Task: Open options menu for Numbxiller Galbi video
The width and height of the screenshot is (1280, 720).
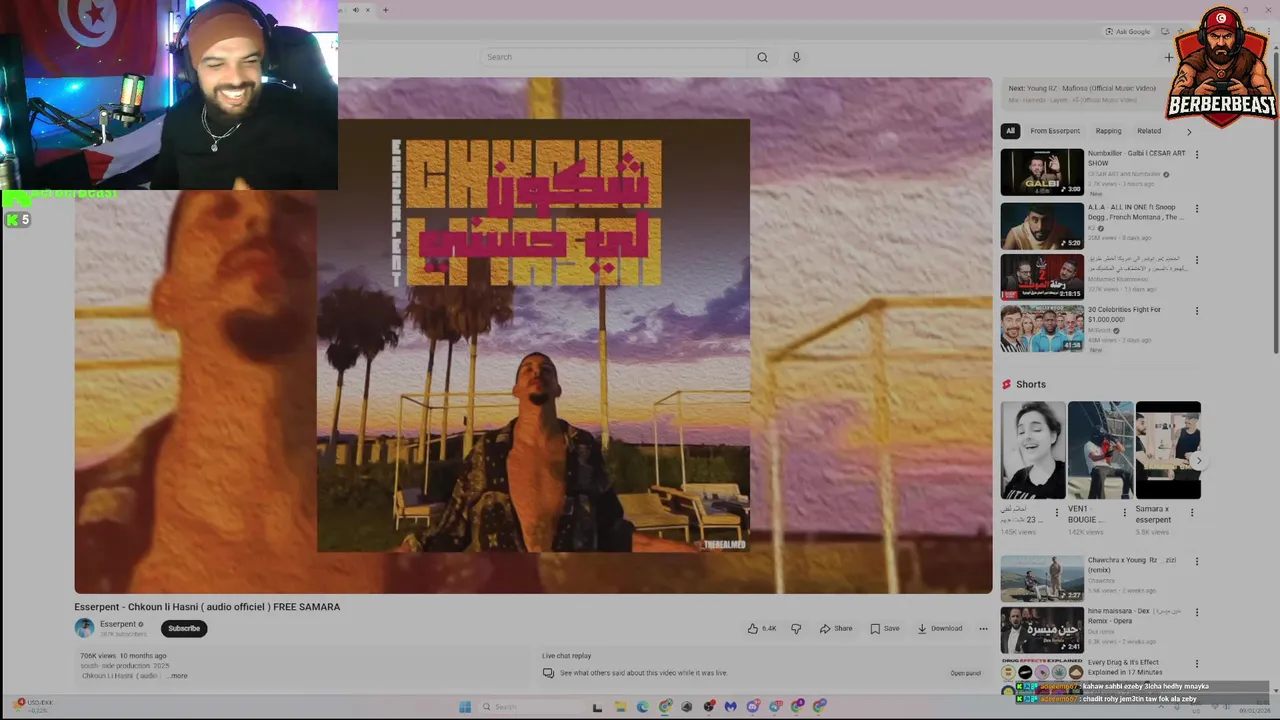Action: click(x=1196, y=155)
